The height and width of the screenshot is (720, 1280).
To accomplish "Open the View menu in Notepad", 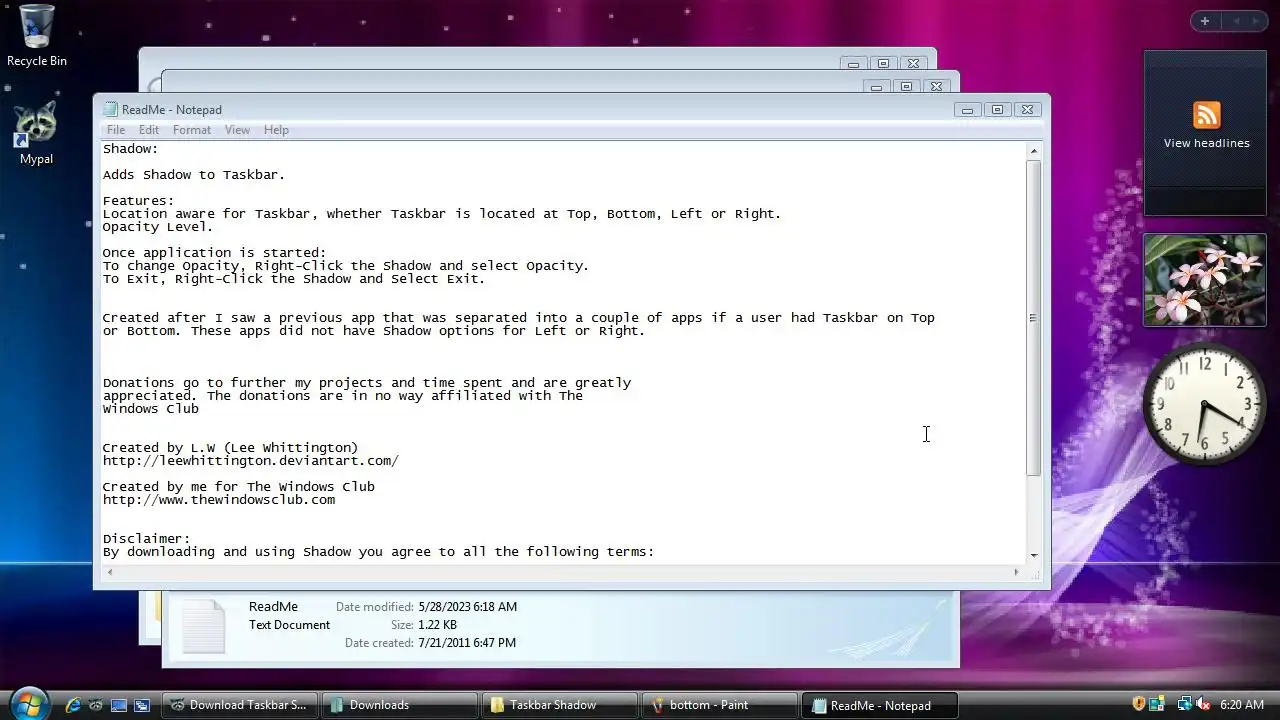I will (237, 130).
